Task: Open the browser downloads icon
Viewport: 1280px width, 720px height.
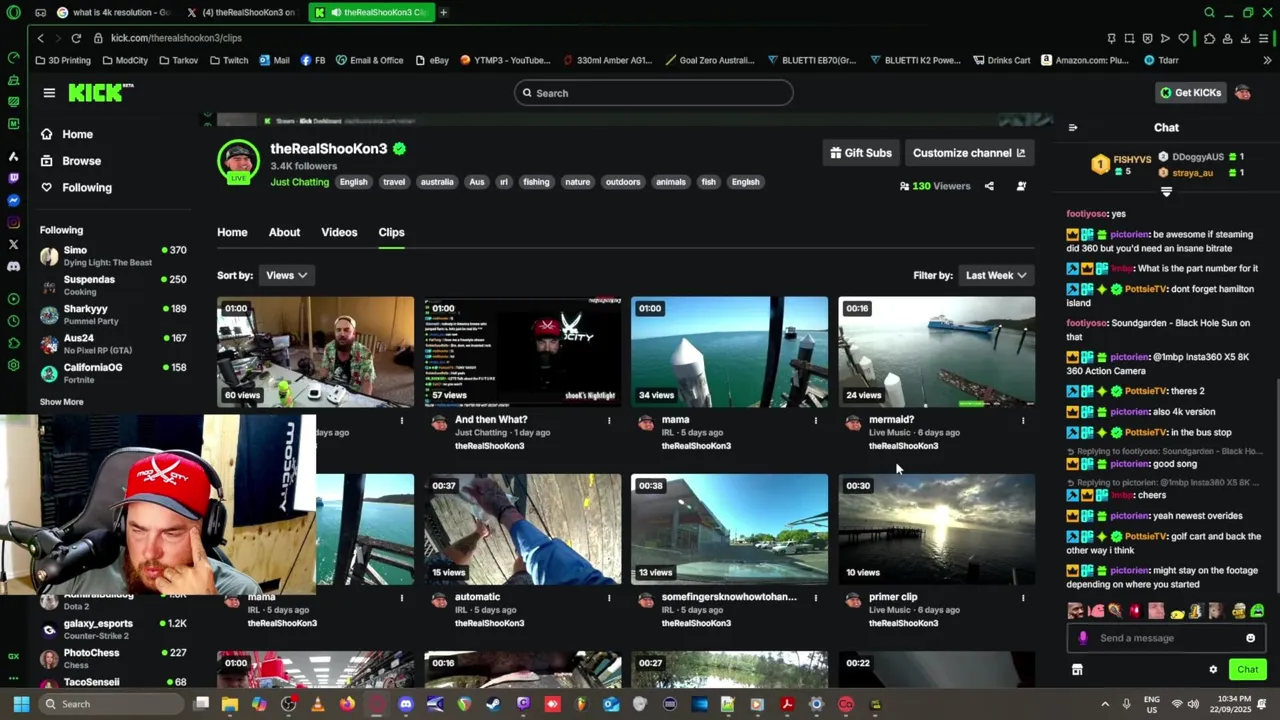Action: coord(1246,38)
